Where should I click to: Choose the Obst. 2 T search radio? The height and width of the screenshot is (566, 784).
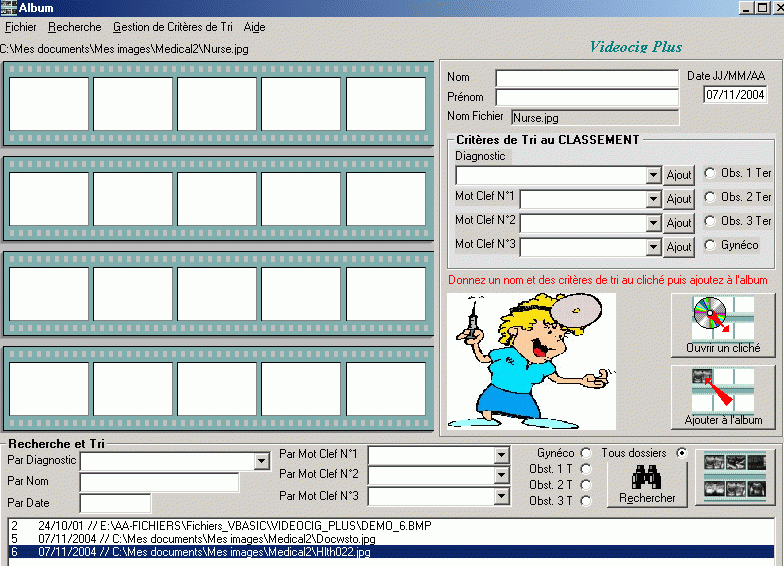tap(586, 485)
